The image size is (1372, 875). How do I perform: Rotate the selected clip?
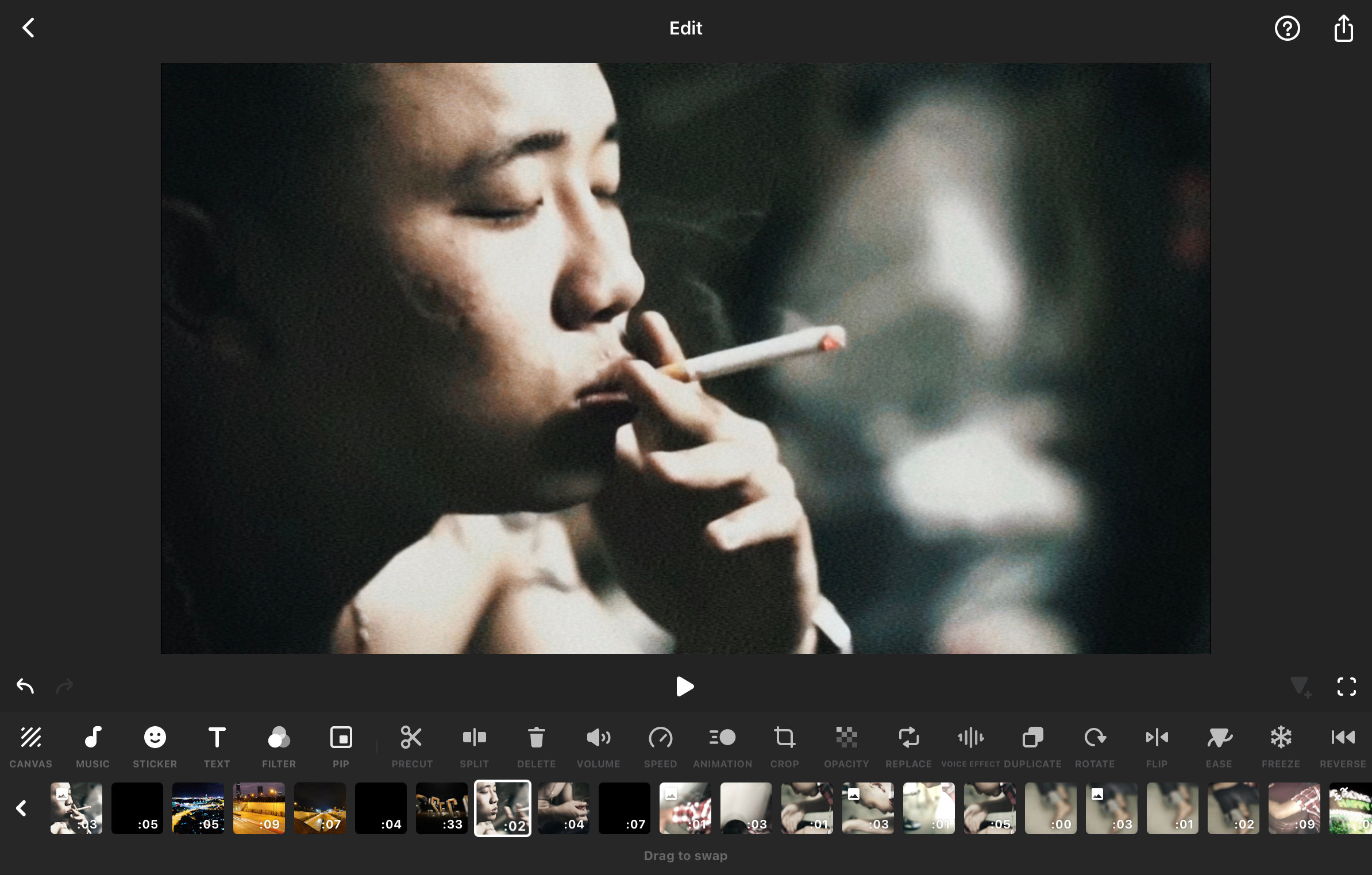coord(1094,747)
